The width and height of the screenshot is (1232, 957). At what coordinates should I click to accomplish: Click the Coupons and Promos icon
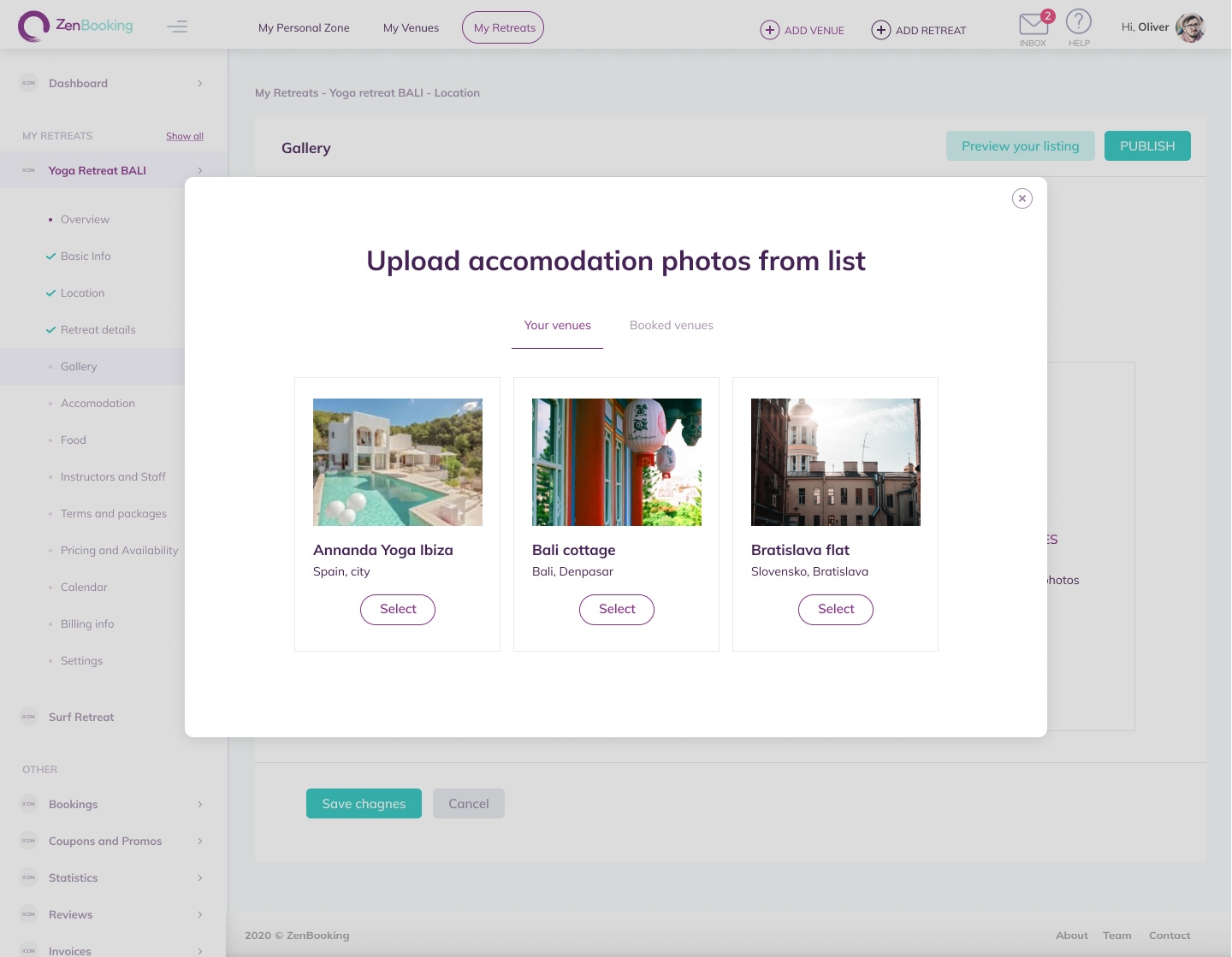pos(29,841)
